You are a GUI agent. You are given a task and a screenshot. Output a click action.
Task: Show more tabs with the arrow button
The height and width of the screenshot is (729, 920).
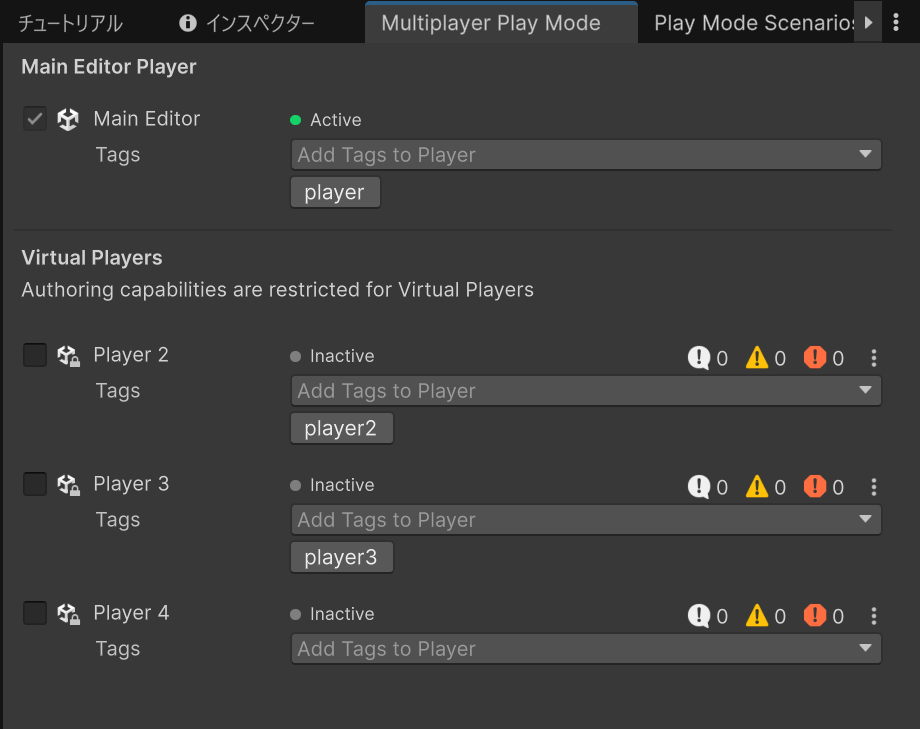868,22
